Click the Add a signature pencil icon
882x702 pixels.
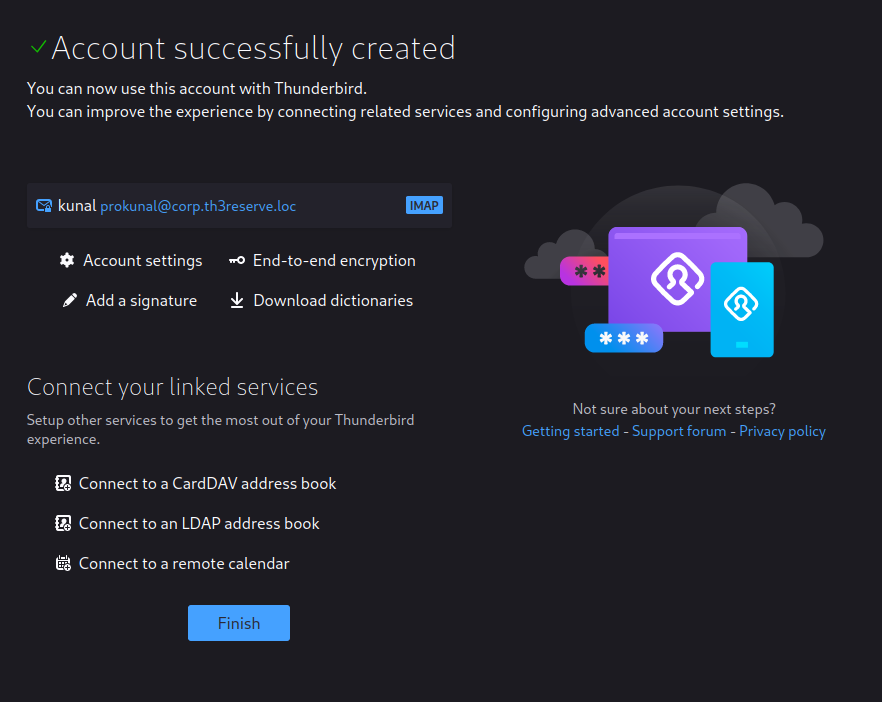tap(70, 300)
